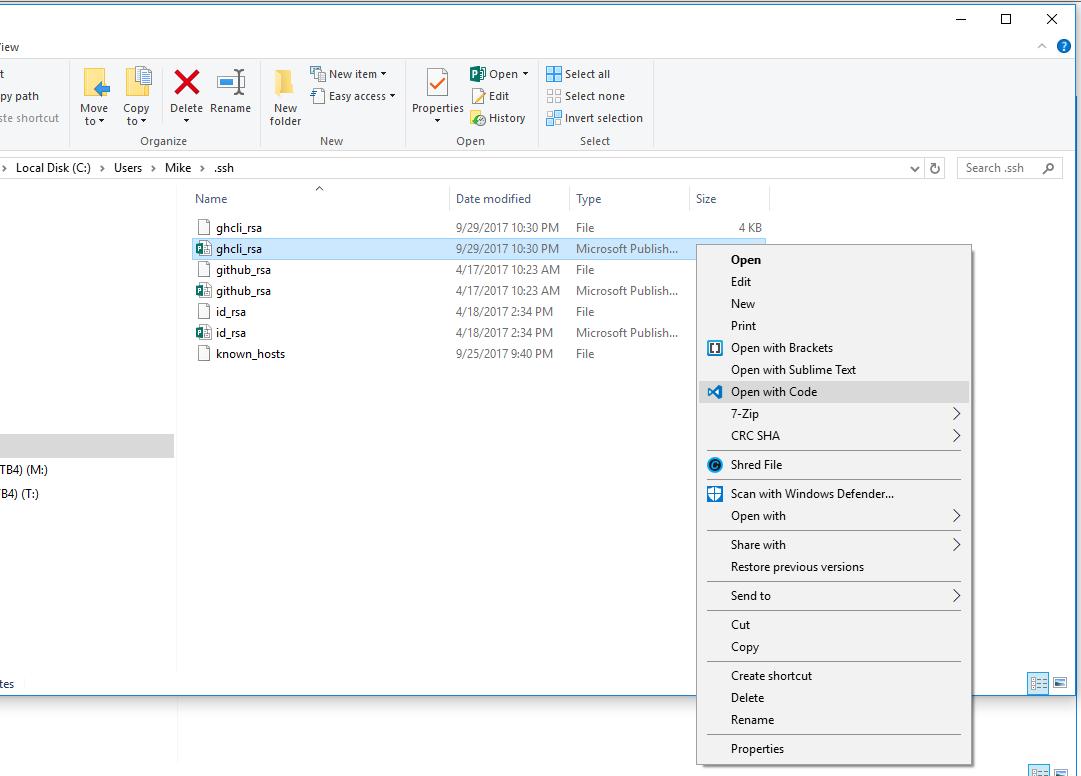Image resolution: width=1081 pixels, height=776 pixels.
Task: Click Select all in ribbon
Action: coord(578,74)
